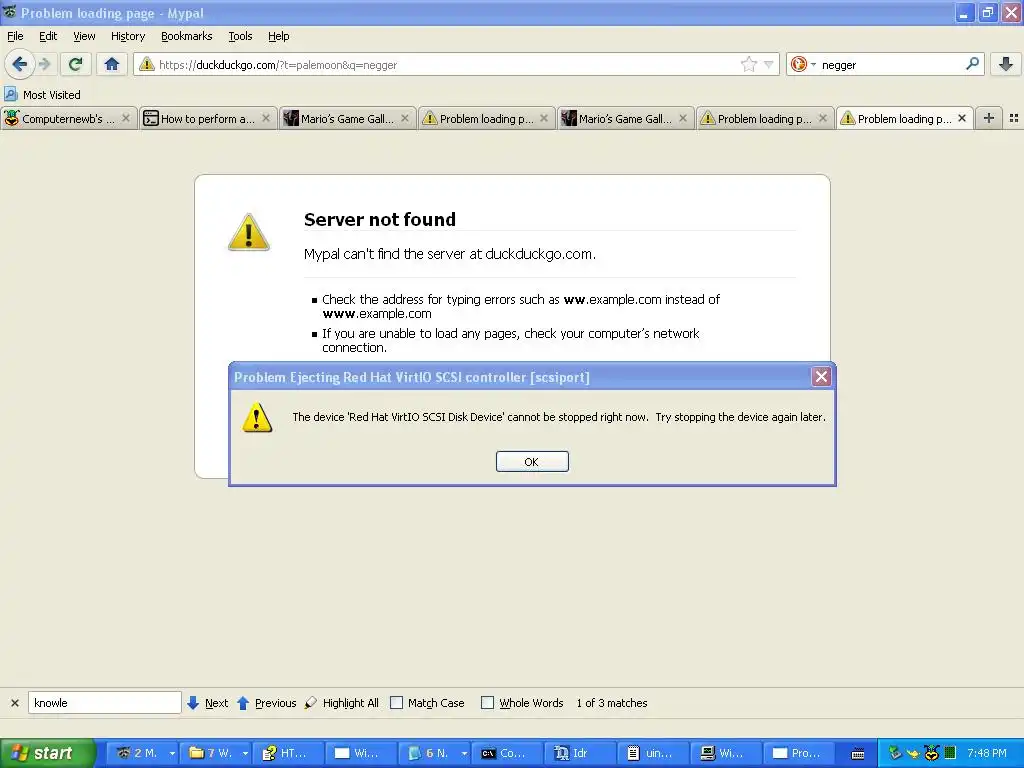The width and height of the screenshot is (1024, 768).
Task: Show the list all tabs grid icon
Action: point(1014,118)
